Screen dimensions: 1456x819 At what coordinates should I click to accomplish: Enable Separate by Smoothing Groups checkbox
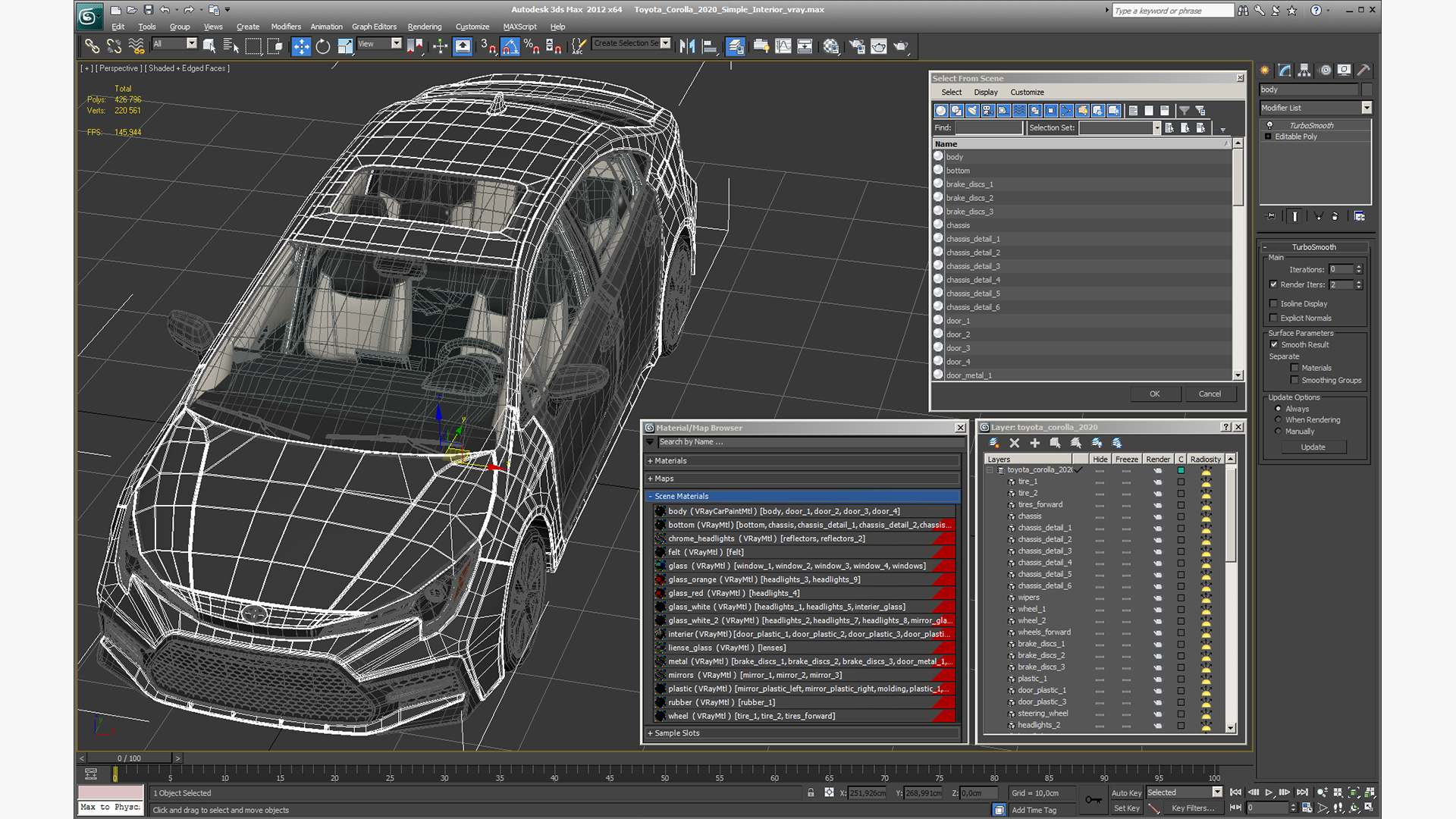point(1294,380)
